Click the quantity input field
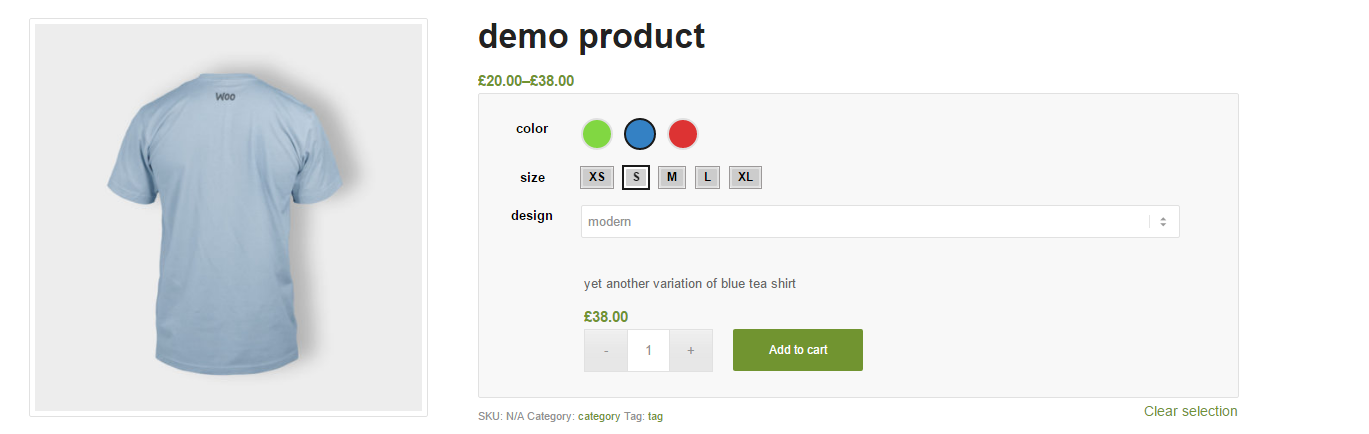 pyautogui.click(x=649, y=350)
